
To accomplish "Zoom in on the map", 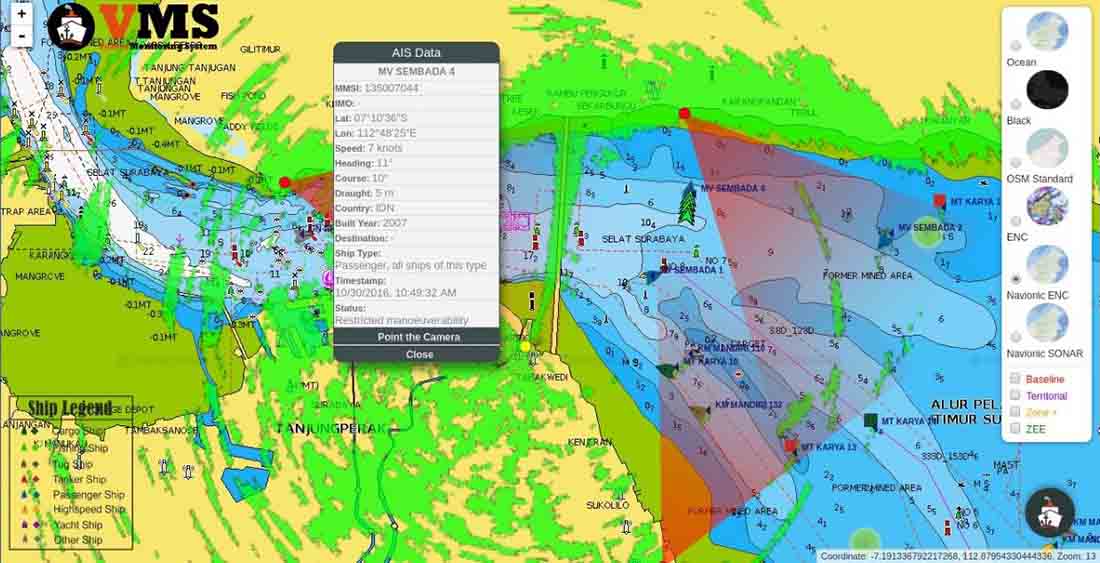I will tap(22, 14).
